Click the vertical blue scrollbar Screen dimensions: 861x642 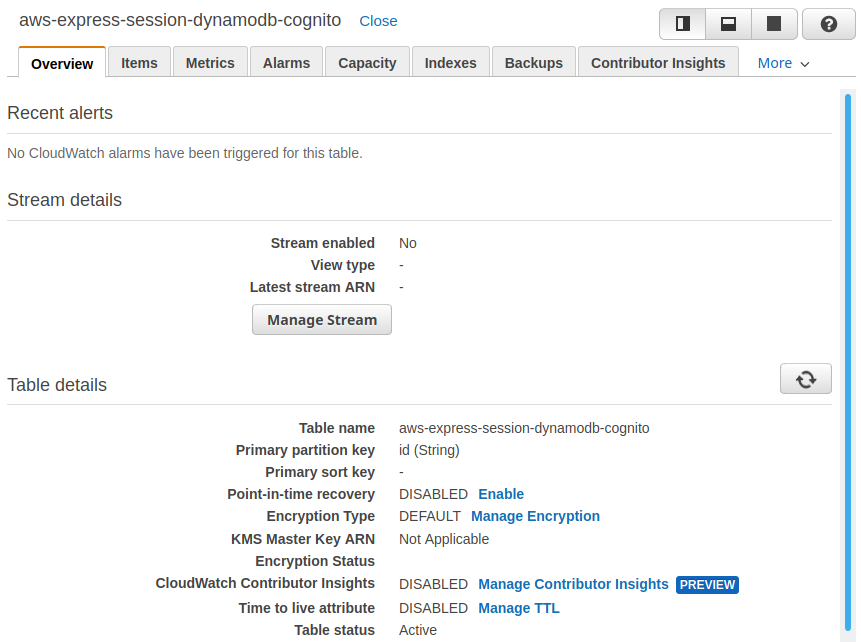pyautogui.click(x=848, y=364)
